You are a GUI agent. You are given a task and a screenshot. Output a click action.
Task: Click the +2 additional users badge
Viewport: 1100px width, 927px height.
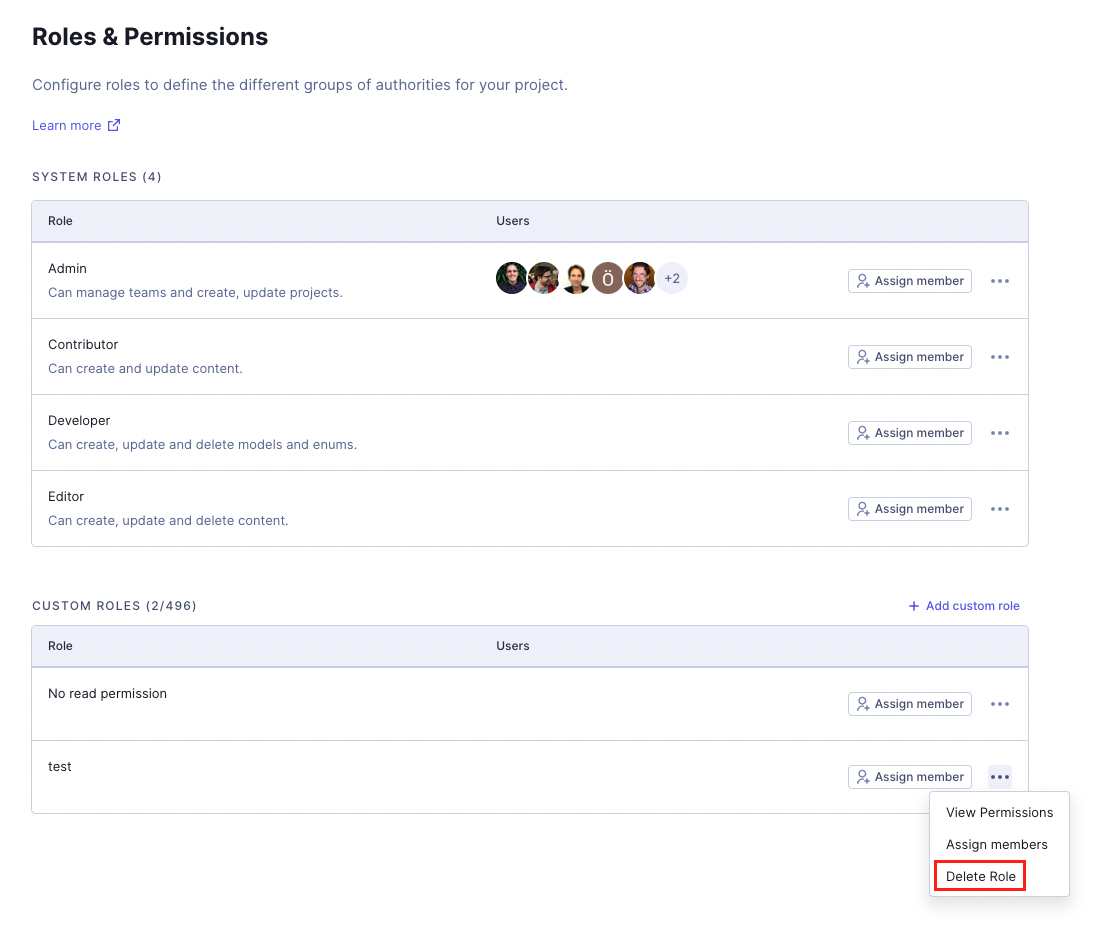coord(672,278)
